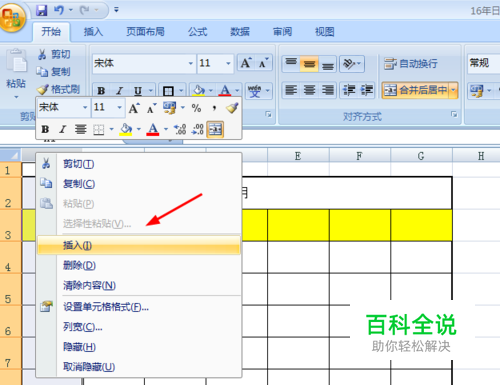The image size is (500, 385).
Task: Center text using mini toolbar
Action: pos(80,129)
